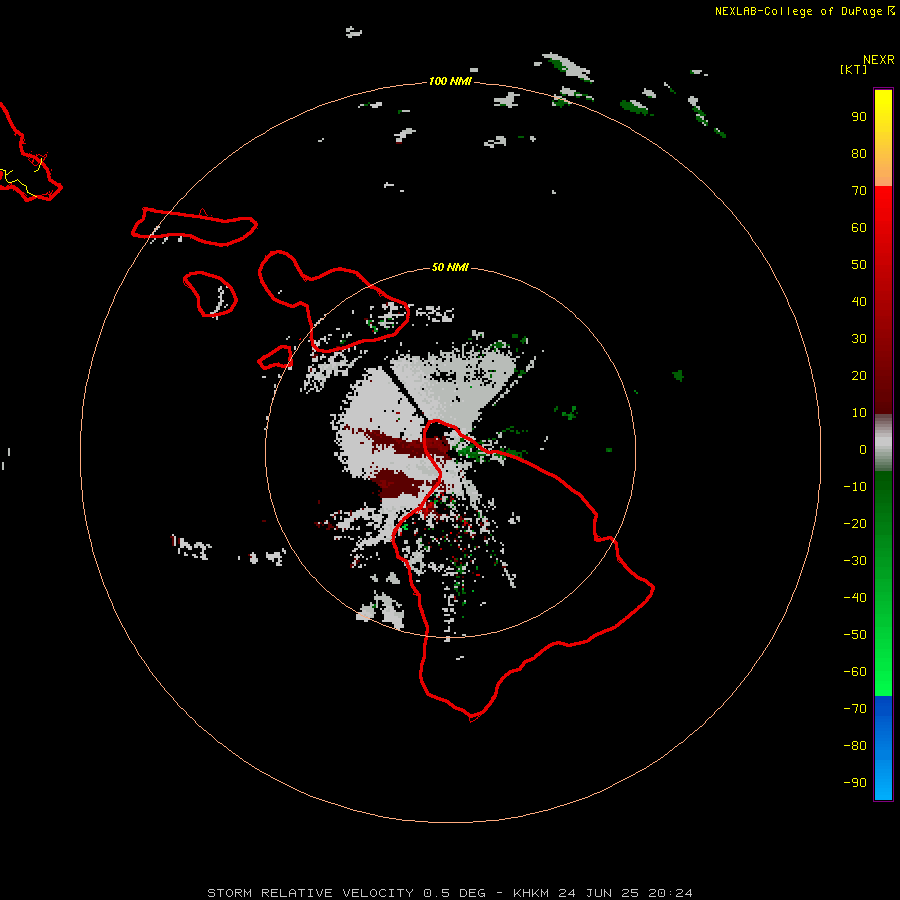900x900 pixels.
Task: Click the 70 value on velocity scale
Action: [x=859, y=191]
